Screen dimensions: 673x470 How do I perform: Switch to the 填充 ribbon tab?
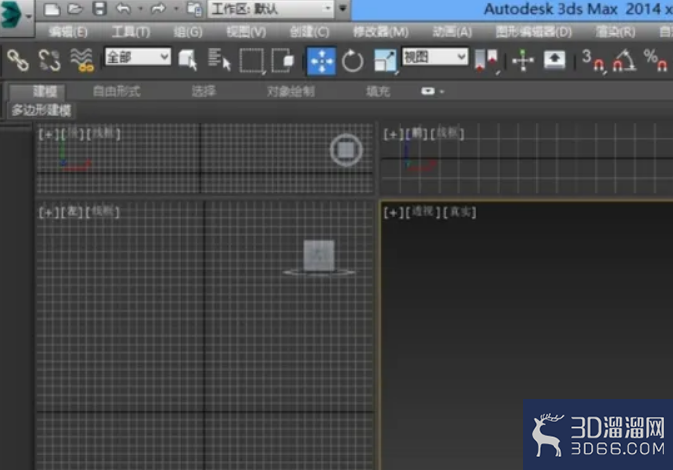point(378,91)
